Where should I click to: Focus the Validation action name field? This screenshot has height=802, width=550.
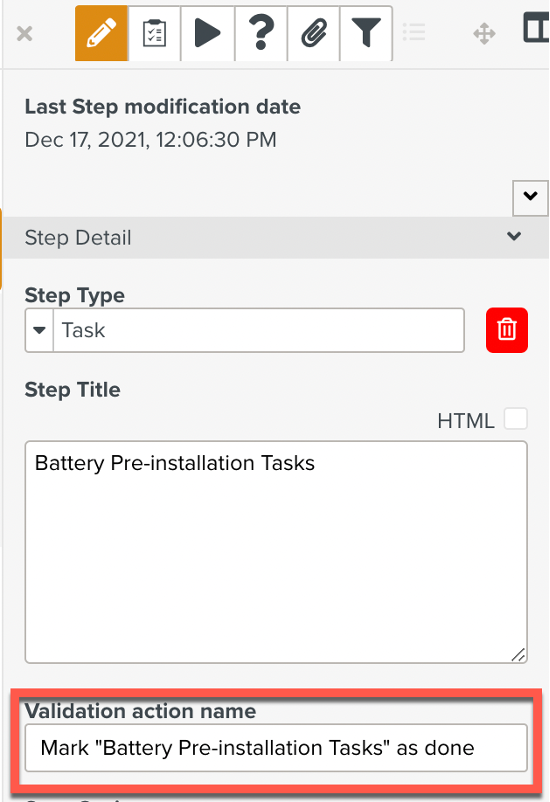click(276, 748)
